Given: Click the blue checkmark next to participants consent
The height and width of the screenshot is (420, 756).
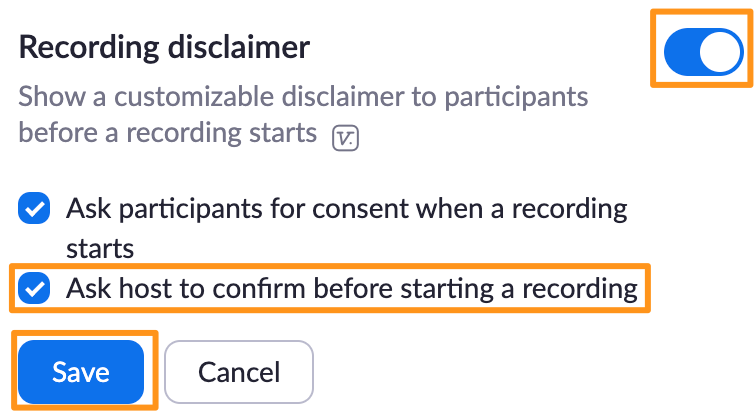Looking at the screenshot, I should click(36, 210).
